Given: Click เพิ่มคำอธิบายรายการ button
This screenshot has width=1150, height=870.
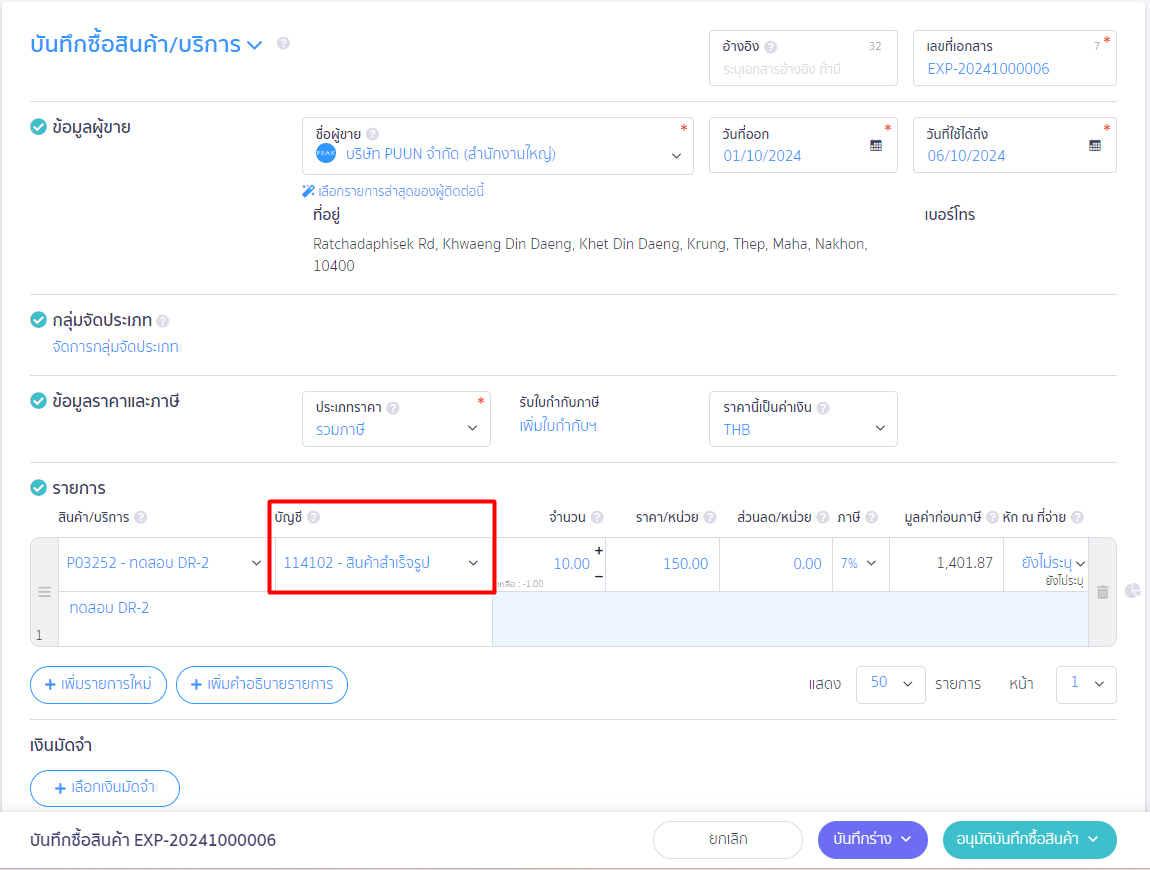Looking at the screenshot, I should [262, 684].
